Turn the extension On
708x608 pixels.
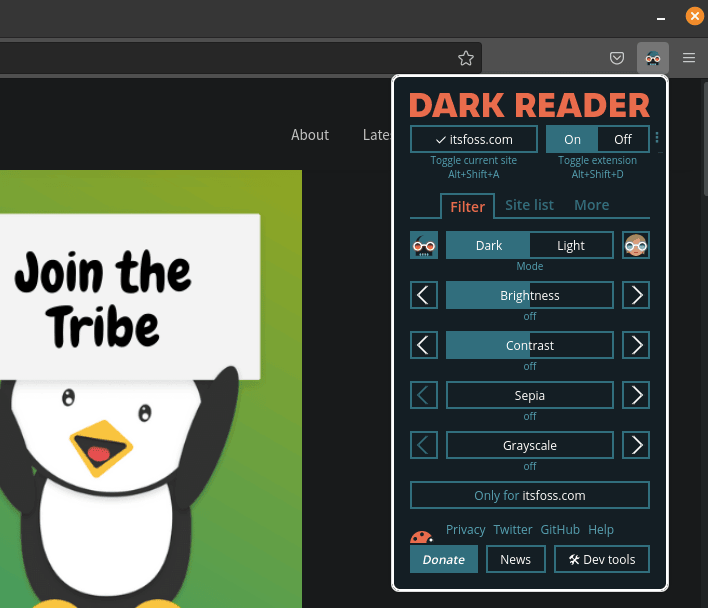click(x=572, y=139)
